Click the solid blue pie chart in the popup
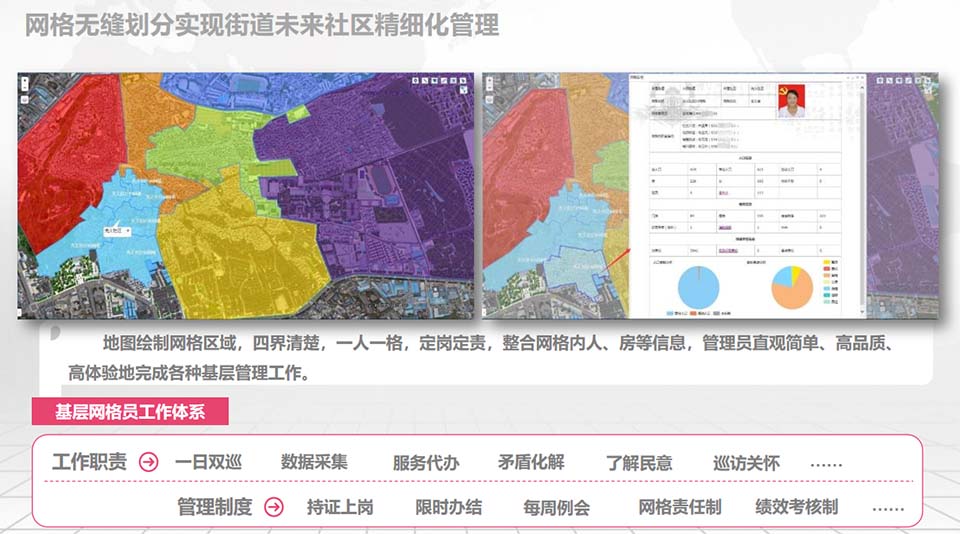 (x=698, y=286)
